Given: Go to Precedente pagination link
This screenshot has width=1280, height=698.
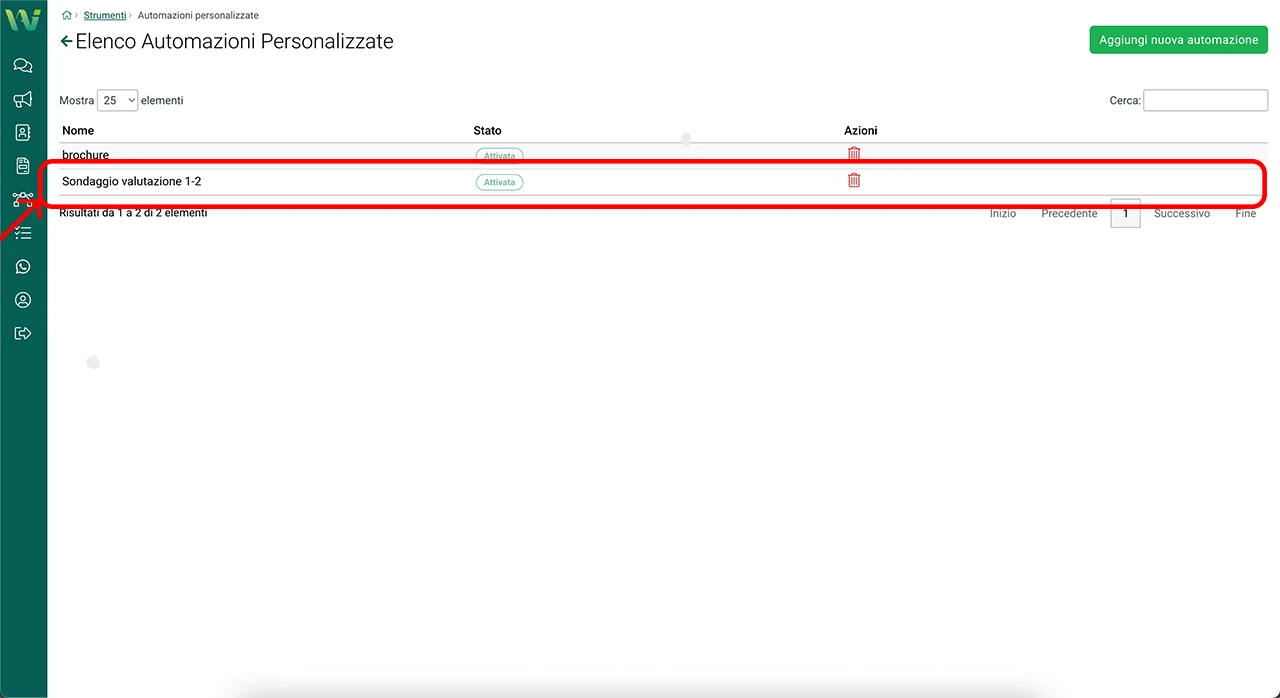Looking at the screenshot, I should click(x=1069, y=214).
